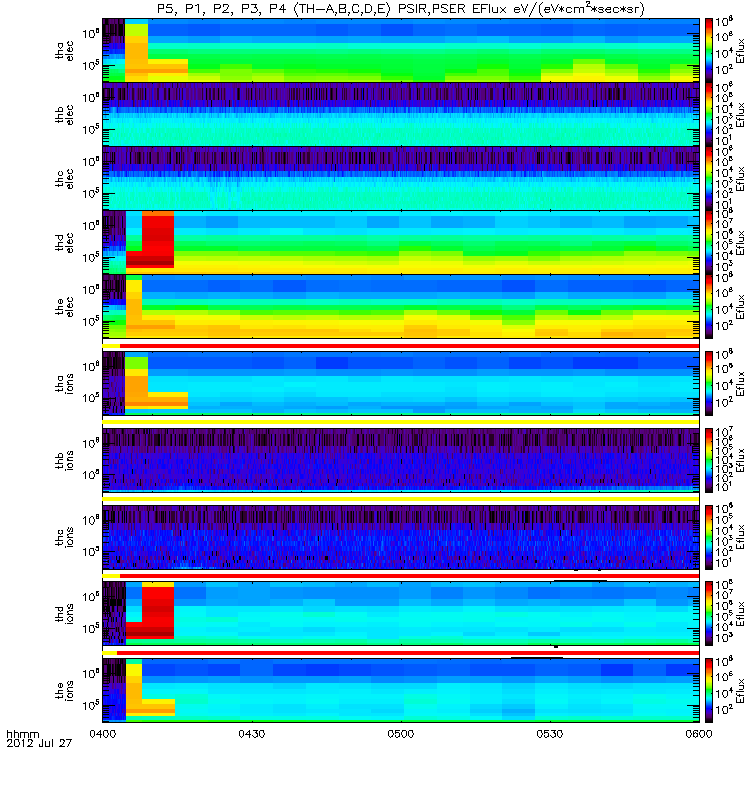
Task: Select the 'thc ions' panel label
Action: pos(65,537)
